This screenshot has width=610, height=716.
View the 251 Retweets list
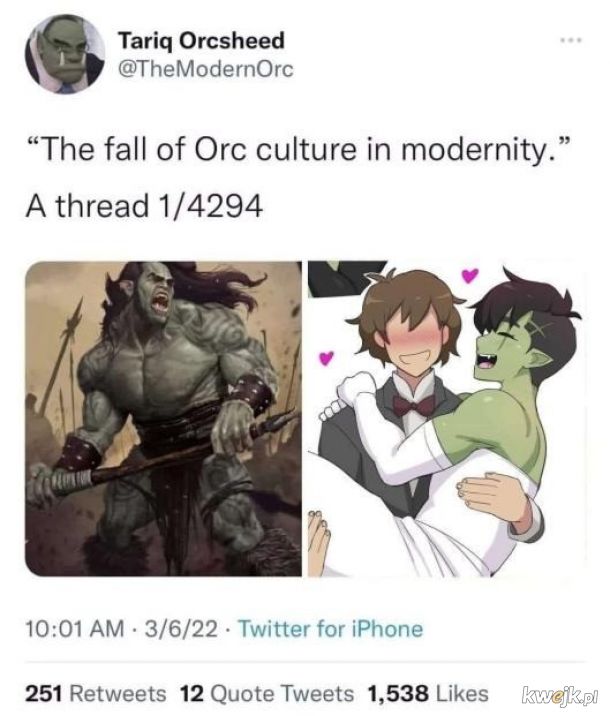coord(95,693)
